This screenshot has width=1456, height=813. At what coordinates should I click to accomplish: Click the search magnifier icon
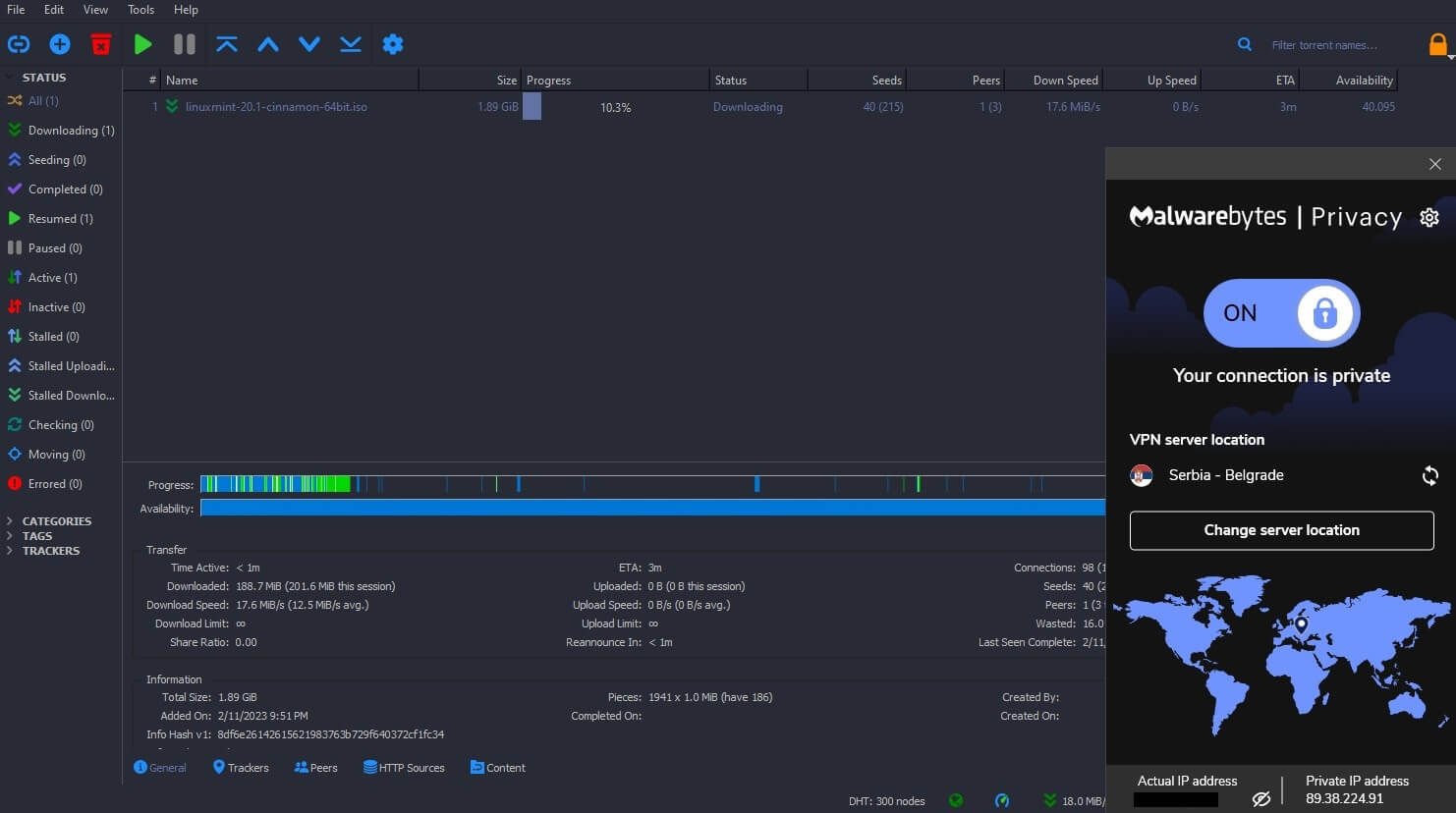coord(1245,44)
